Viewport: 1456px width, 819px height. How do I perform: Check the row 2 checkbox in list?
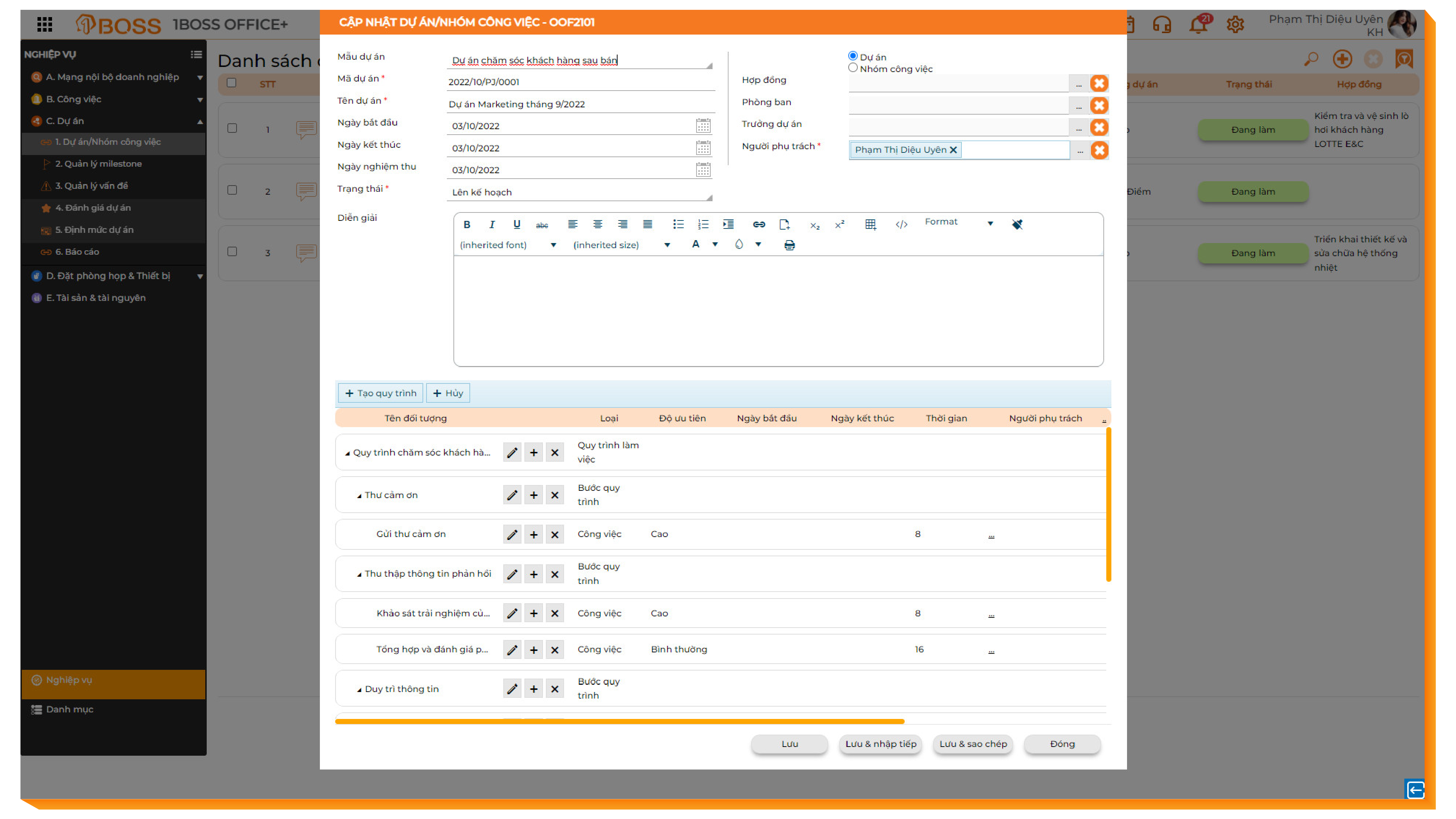[232, 190]
